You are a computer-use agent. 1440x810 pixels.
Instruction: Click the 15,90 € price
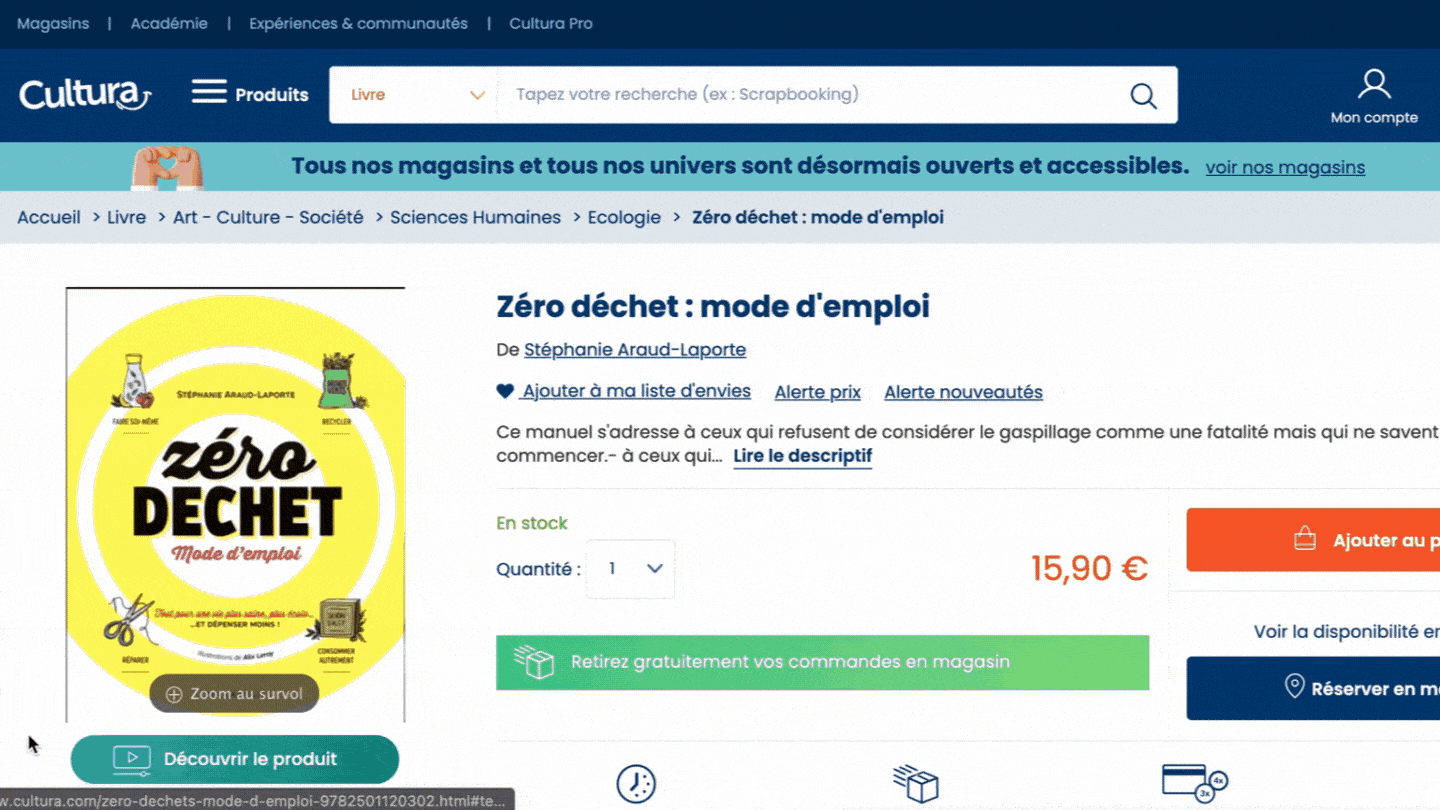[1089, 568]
